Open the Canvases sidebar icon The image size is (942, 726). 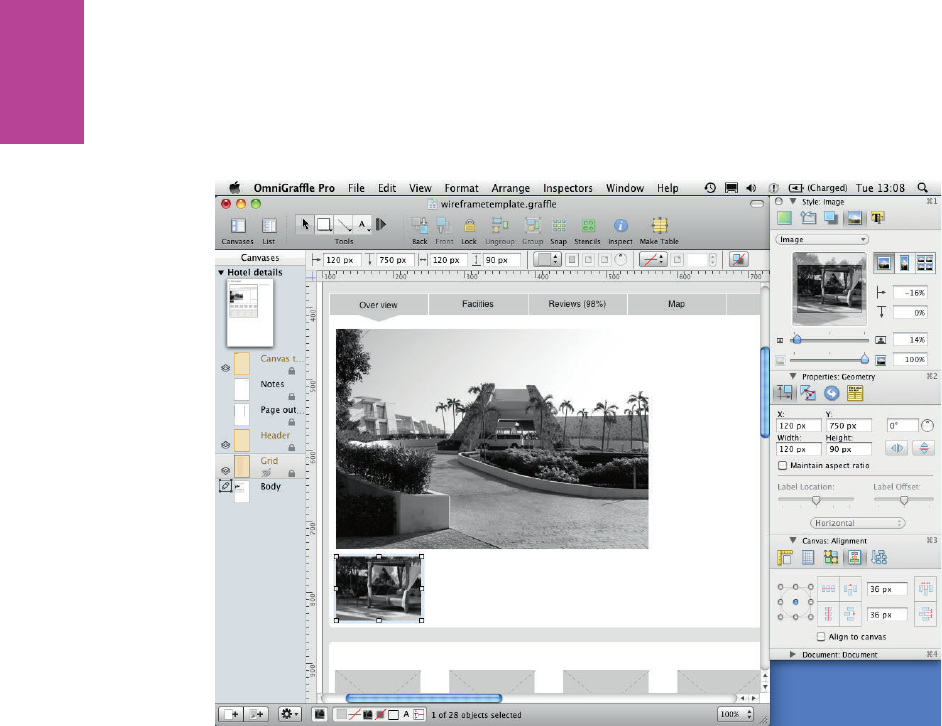(238, 226)
